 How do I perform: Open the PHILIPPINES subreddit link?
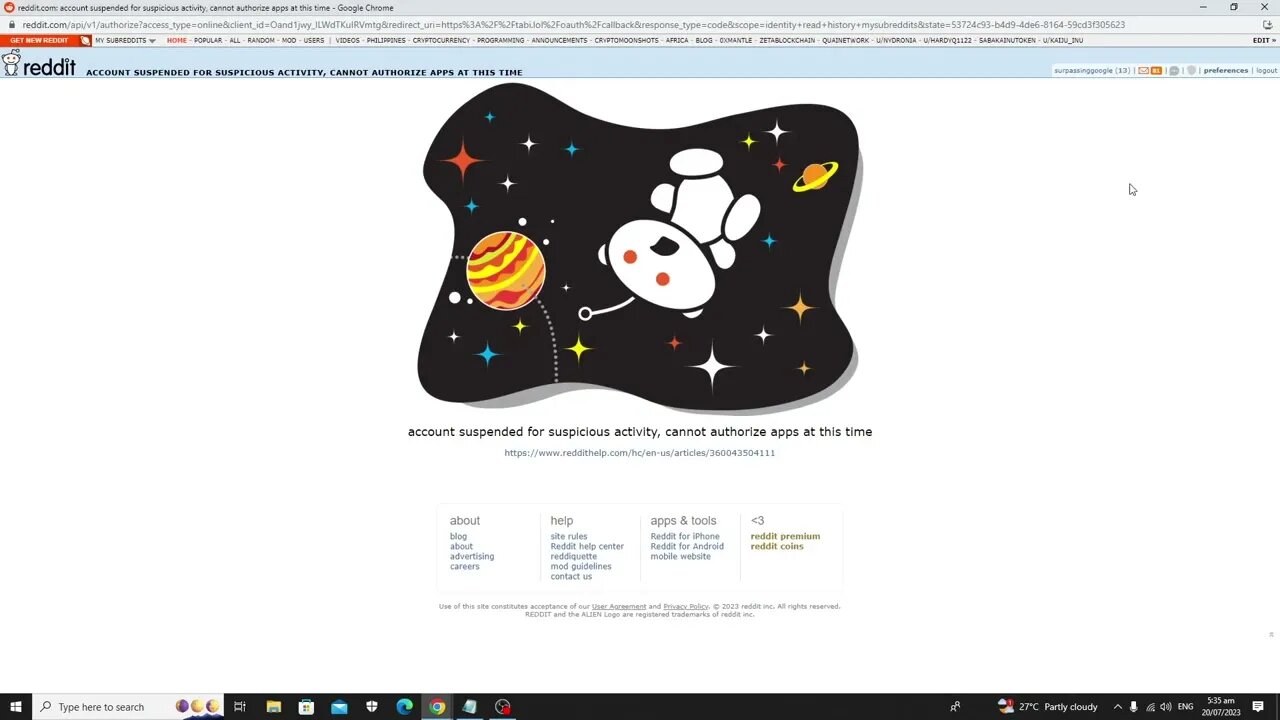386,41
